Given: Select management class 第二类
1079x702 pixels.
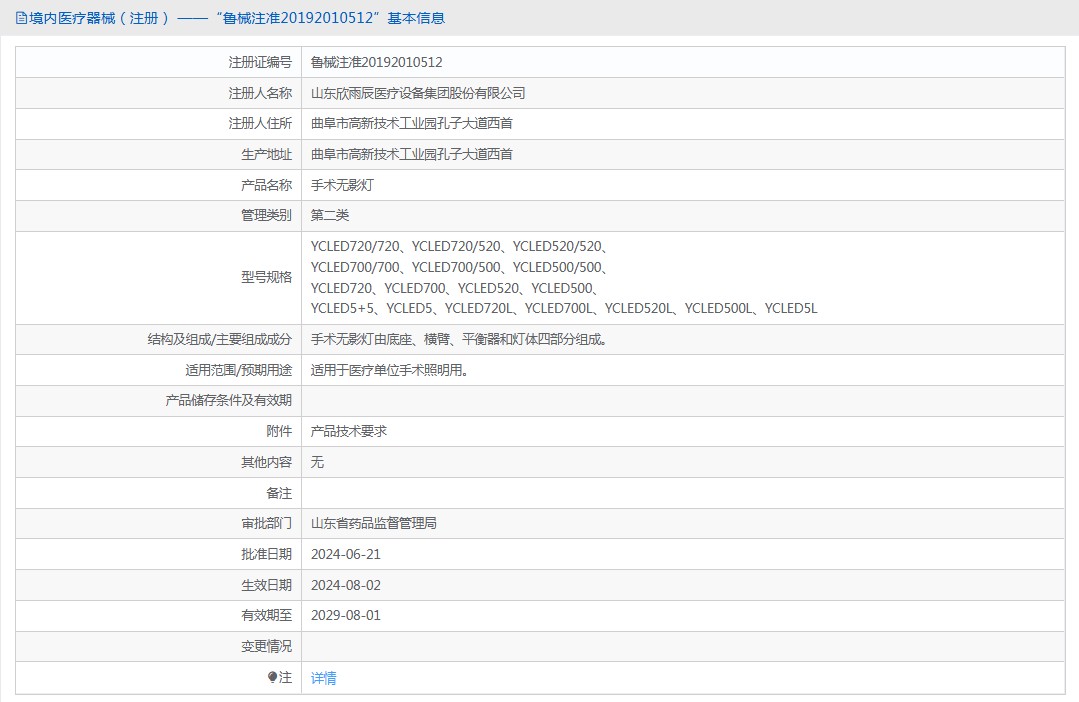Looking at the screenshot, I should click(x=330, y=215).
